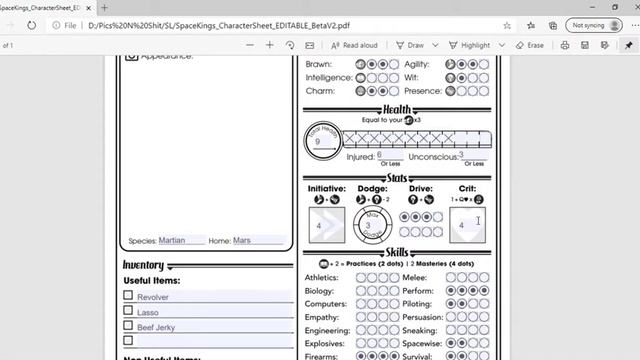Toggle the fourth Drive dot in top row

(438, 217)
